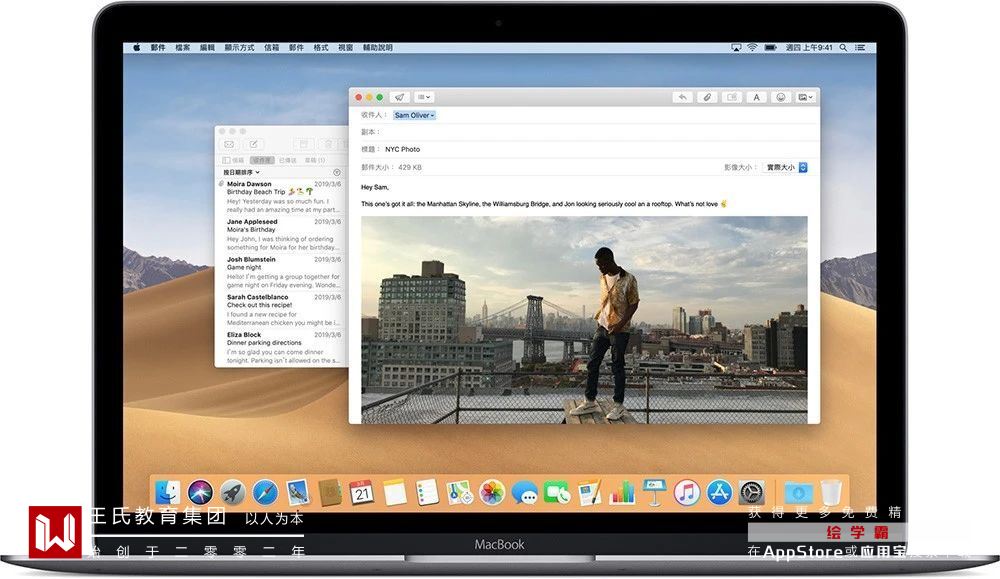Open Photos pinwheel icon in Dock
Viewport: 1000px width, 579px height.
[x=492, y=492]
